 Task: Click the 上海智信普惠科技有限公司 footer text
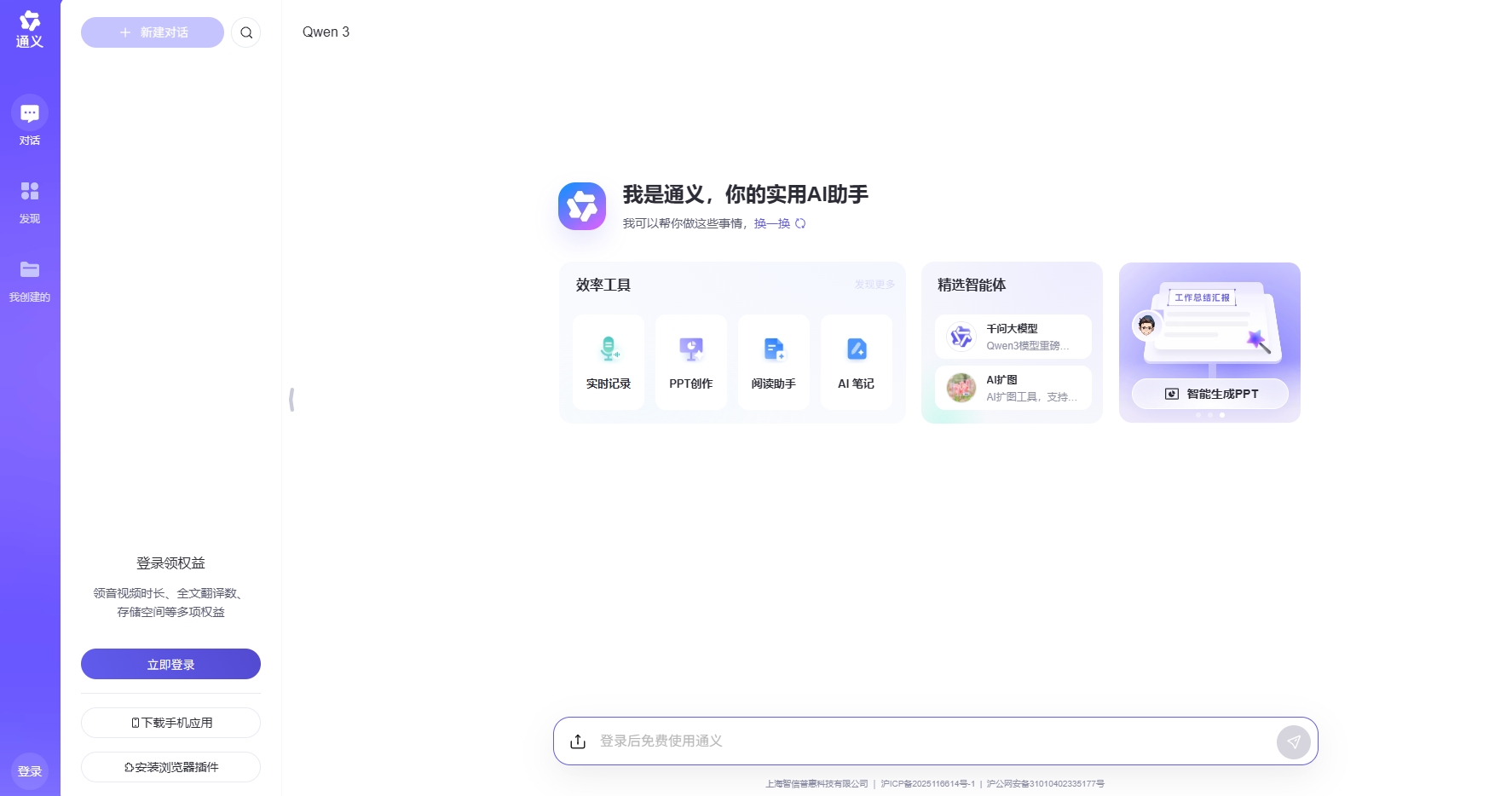tap(817, 784)
